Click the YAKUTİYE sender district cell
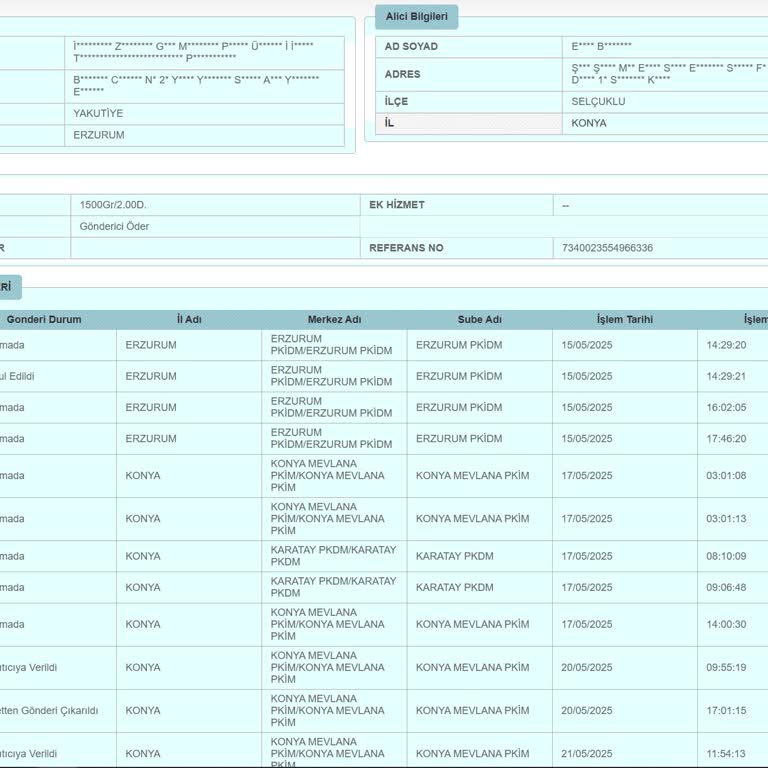The image size is (768, 768). (x=204, y=114)
